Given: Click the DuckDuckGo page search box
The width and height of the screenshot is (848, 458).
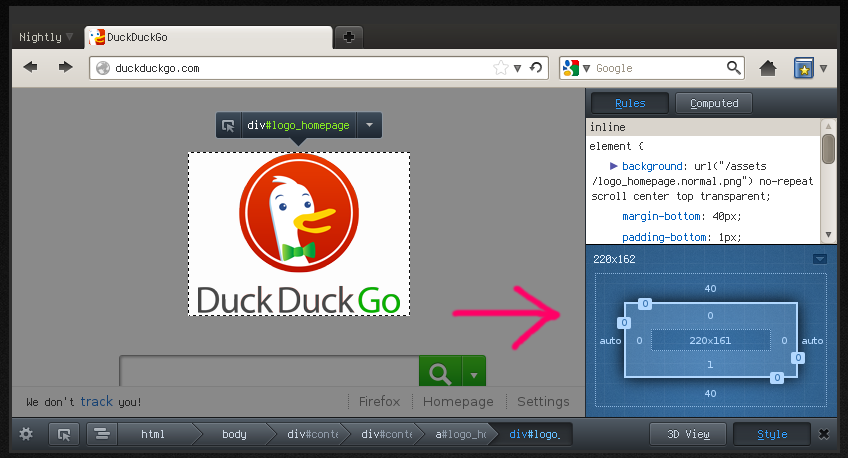Looking at the screenshot, I should tap(269, 371).
